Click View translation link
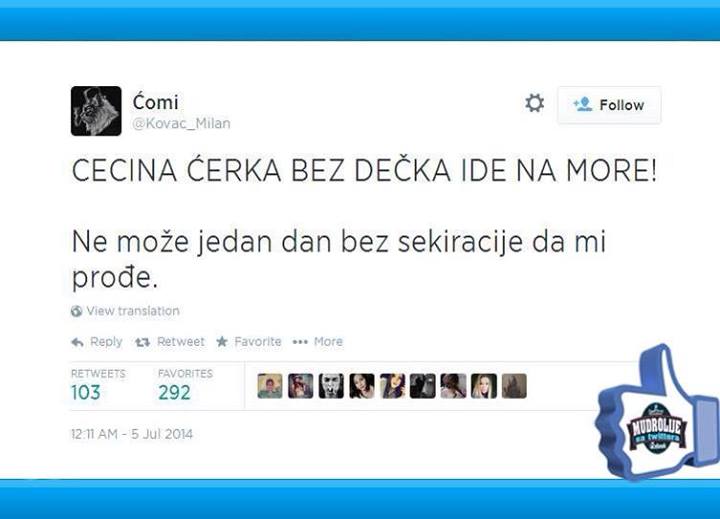This screenshot has width=720, height=519. coord(133,311)
